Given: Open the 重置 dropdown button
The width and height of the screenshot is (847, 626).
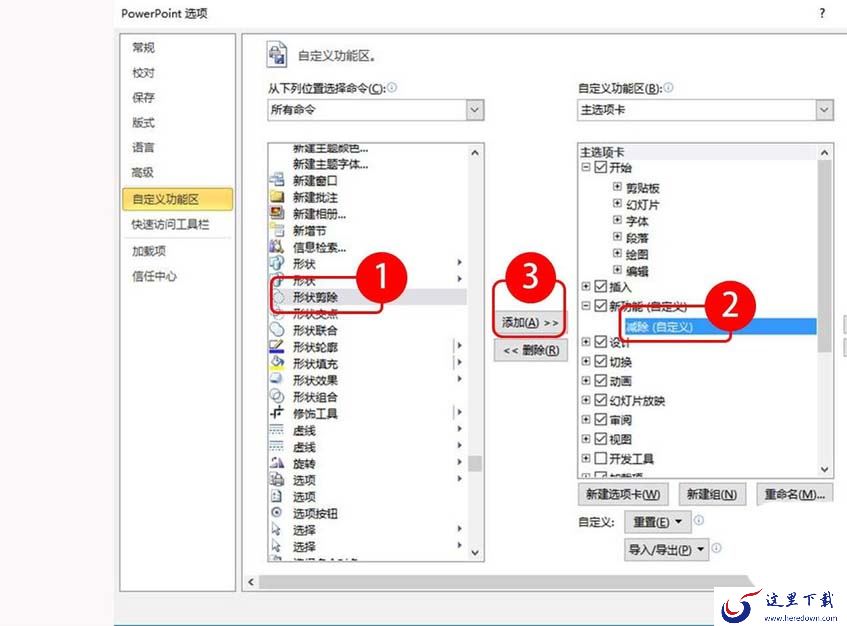Looking at the screenshot, I should 657,522.
